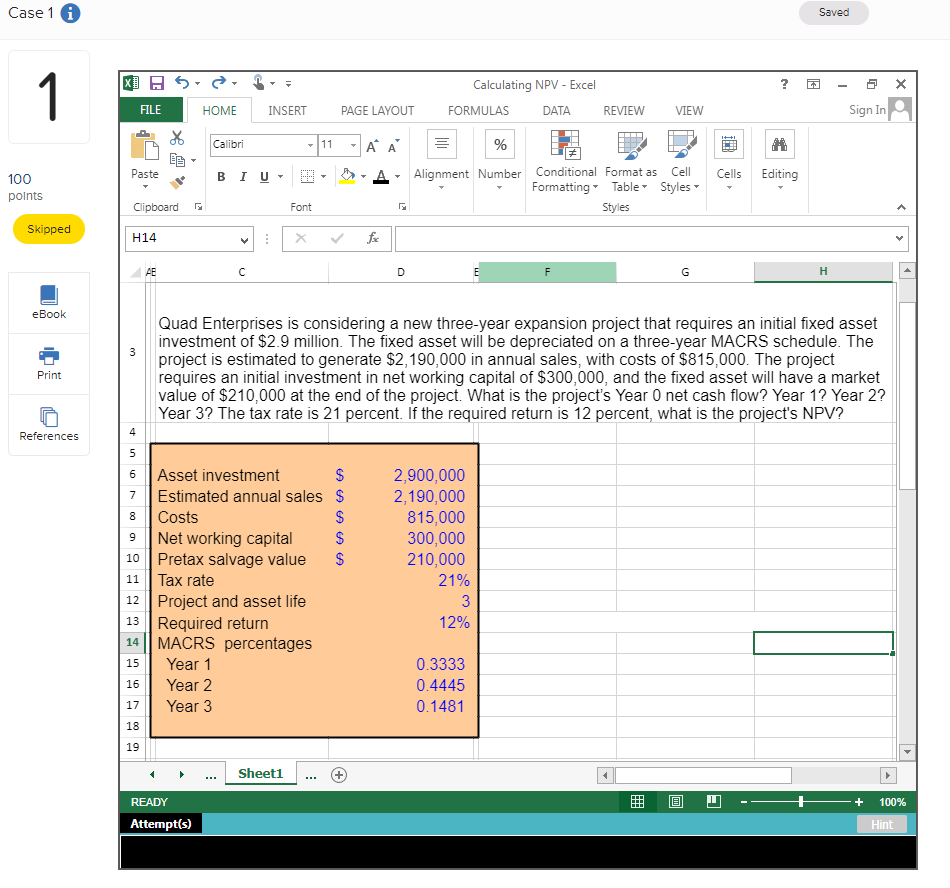Open the font size 11 dropdown
Viewport: 950px width, 888px height.
click(353, 145)
